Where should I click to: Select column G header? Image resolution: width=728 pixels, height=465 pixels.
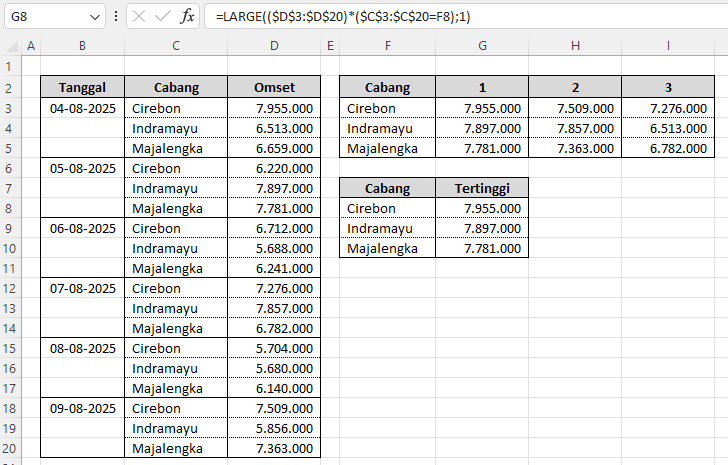pyautogui.click(x=482, y=45)
